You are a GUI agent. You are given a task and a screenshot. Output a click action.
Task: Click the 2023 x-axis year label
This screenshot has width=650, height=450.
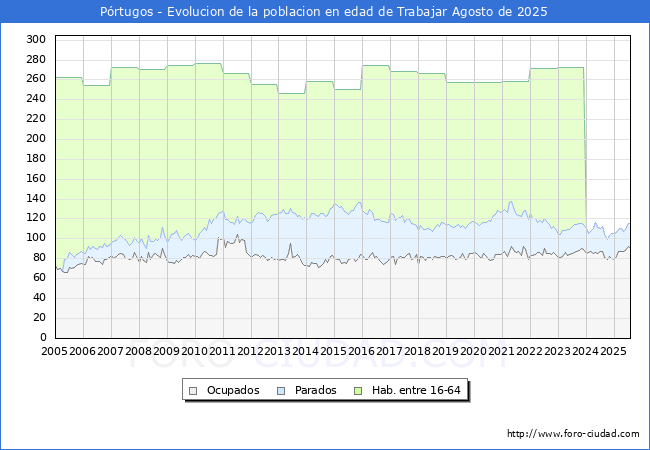click(x=557, y=351)
